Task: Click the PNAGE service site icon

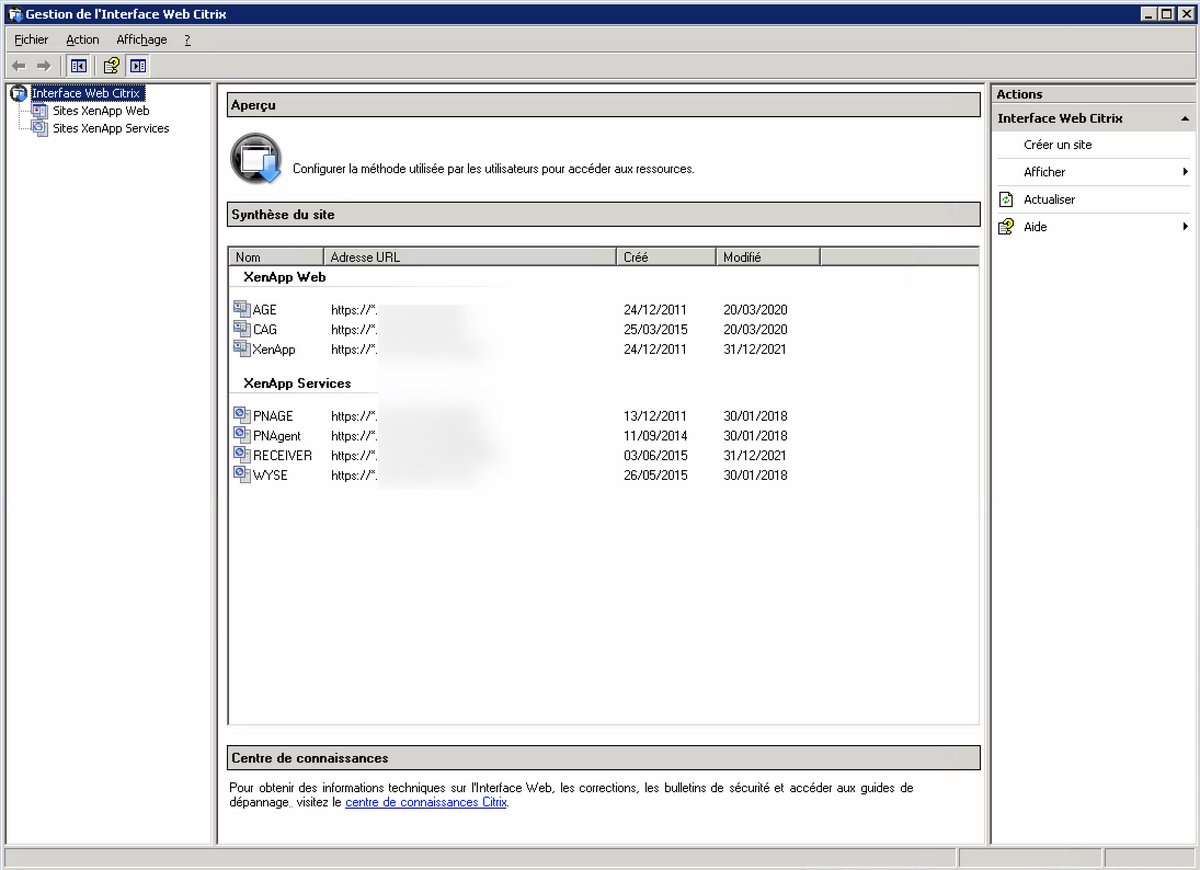Action: tap(241, 415)
